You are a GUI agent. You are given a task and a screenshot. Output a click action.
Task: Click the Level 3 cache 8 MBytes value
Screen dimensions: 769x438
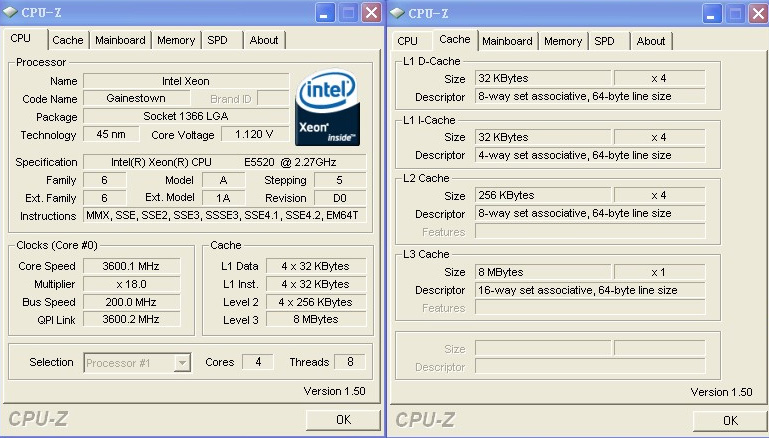tap(316, 319)
